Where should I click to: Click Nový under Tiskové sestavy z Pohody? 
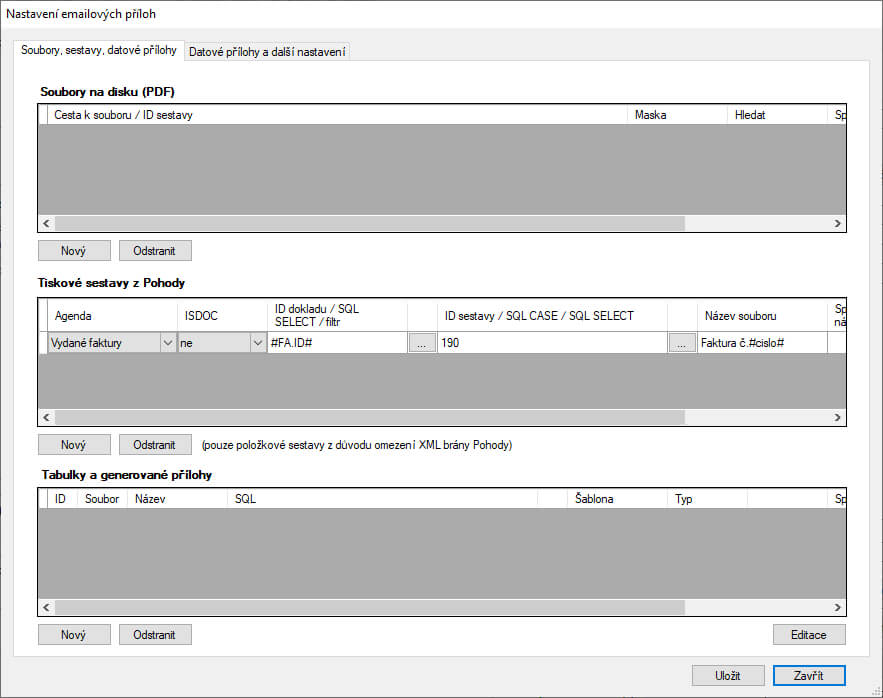(74, 444)
